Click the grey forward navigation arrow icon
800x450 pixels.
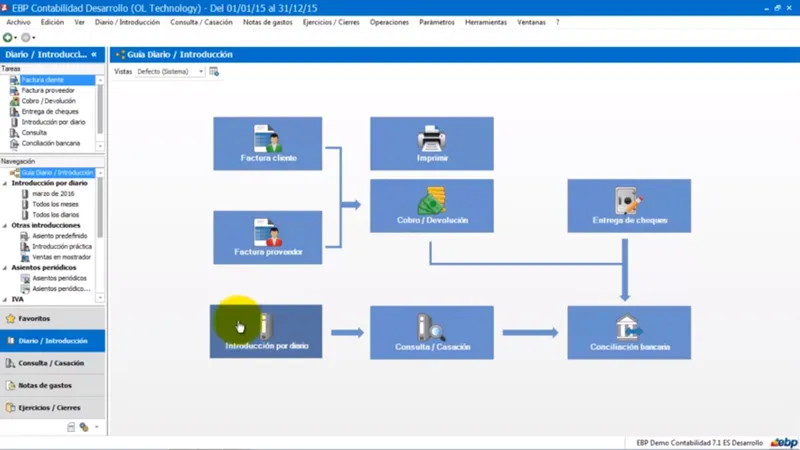[26, 37]
